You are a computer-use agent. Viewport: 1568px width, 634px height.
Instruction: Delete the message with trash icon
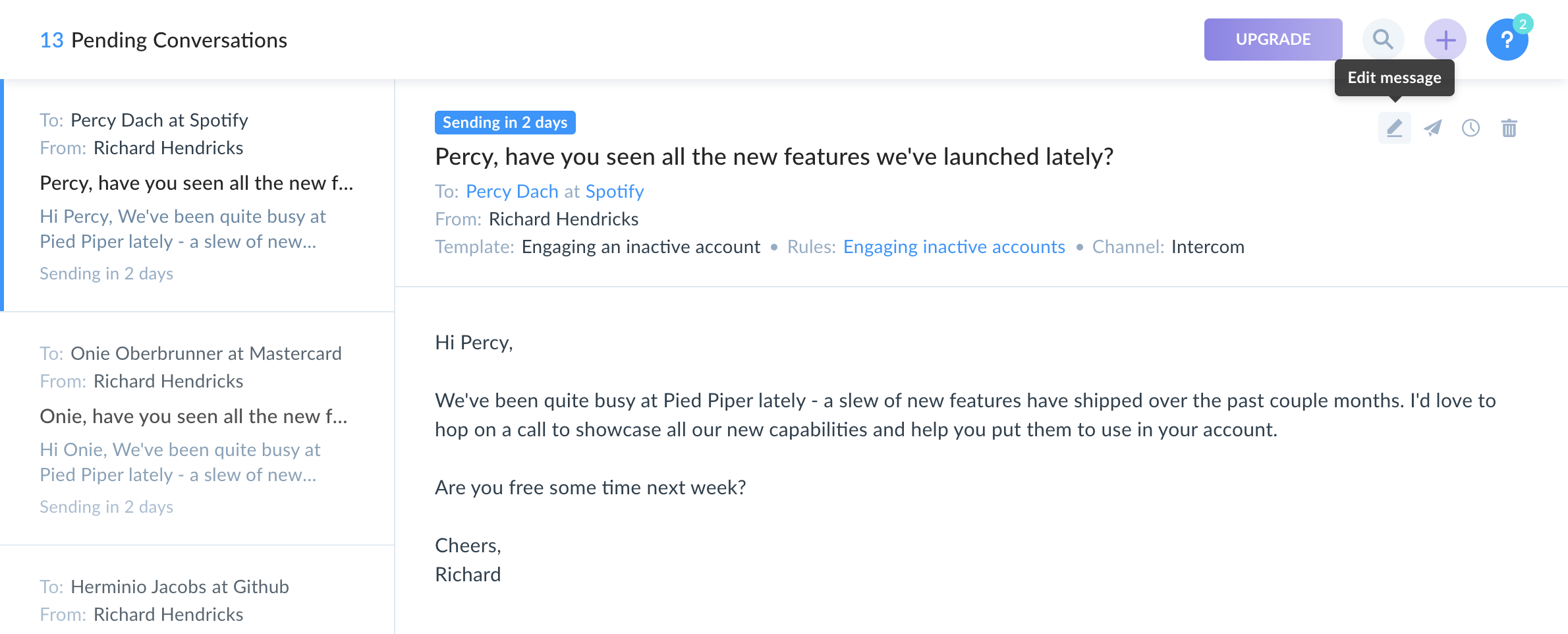point(1509,128)
